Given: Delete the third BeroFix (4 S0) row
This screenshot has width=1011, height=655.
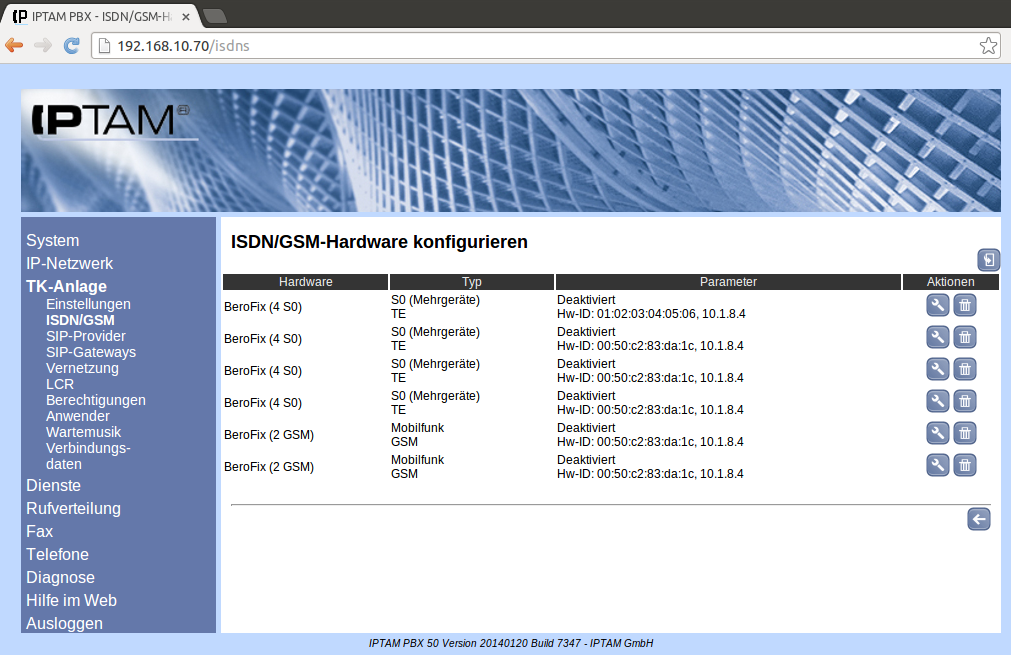Looking at the screenshot, I should click(964, 370).
